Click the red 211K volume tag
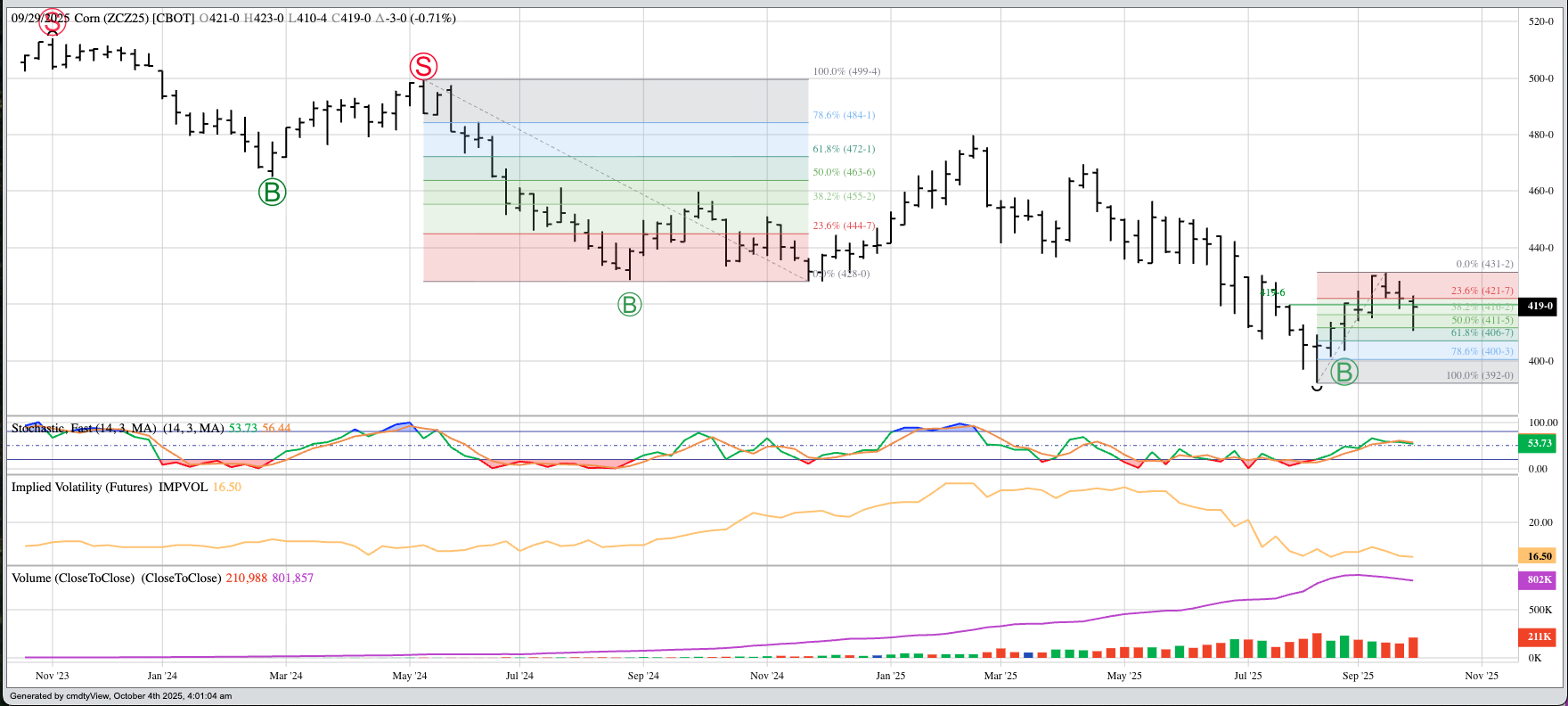 click(x=1539, y=636)
